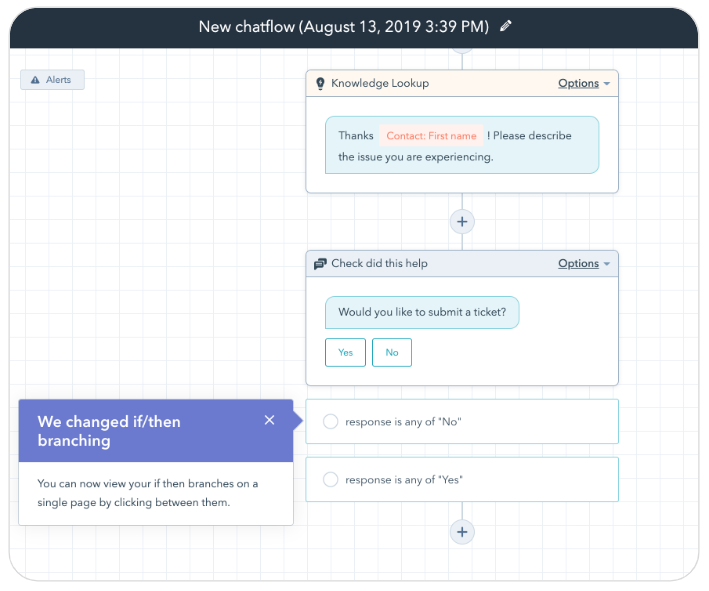The image size is (709, 591).
Task: Click the plus button below Knowledge Lookup
Action: coord(462,221)
